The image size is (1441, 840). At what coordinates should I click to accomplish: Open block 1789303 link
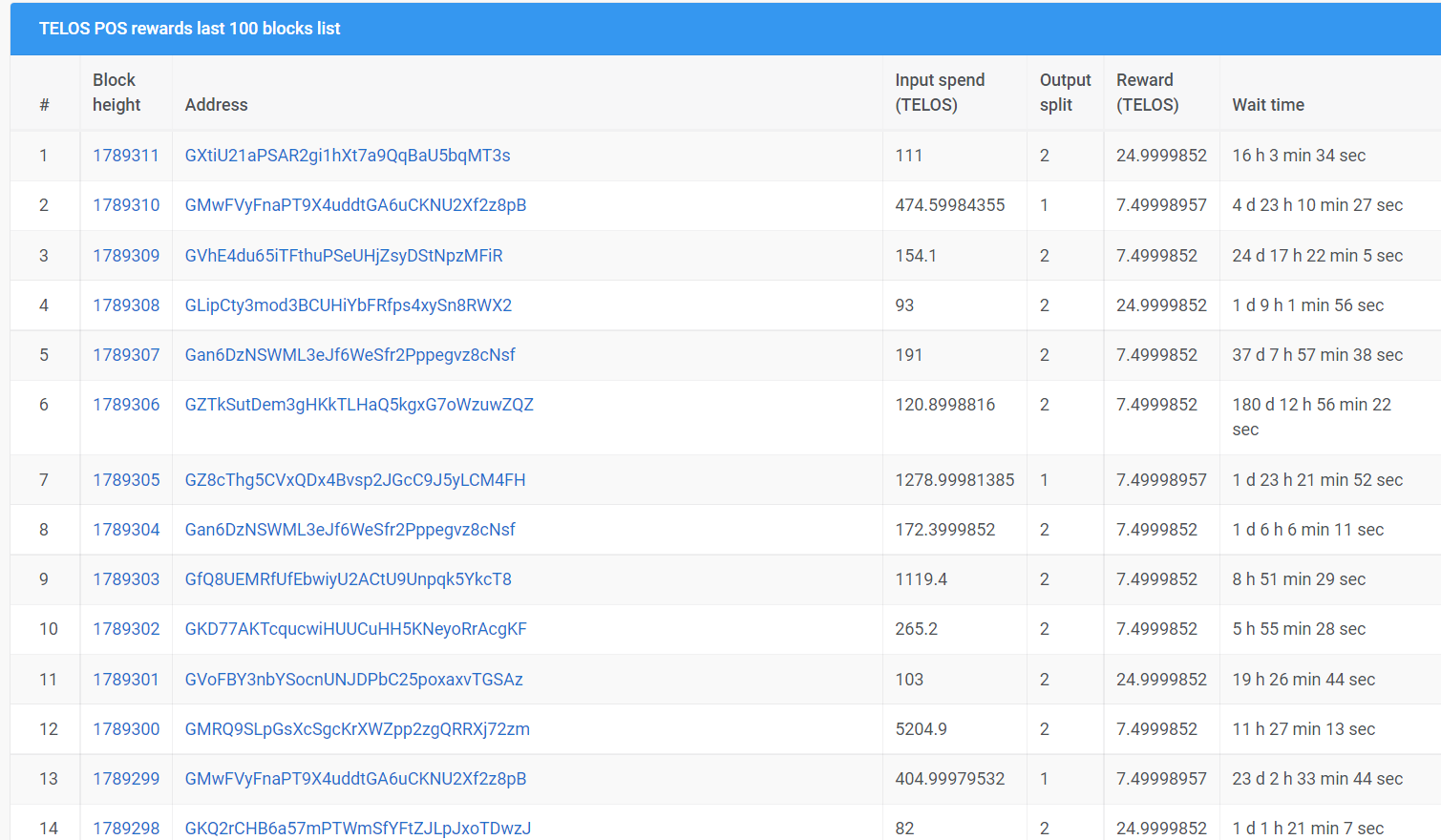click(126, 579)
